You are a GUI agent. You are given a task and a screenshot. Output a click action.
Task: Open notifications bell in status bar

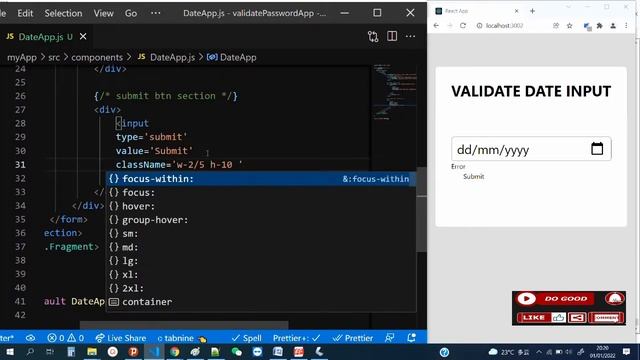coord(411,338)
